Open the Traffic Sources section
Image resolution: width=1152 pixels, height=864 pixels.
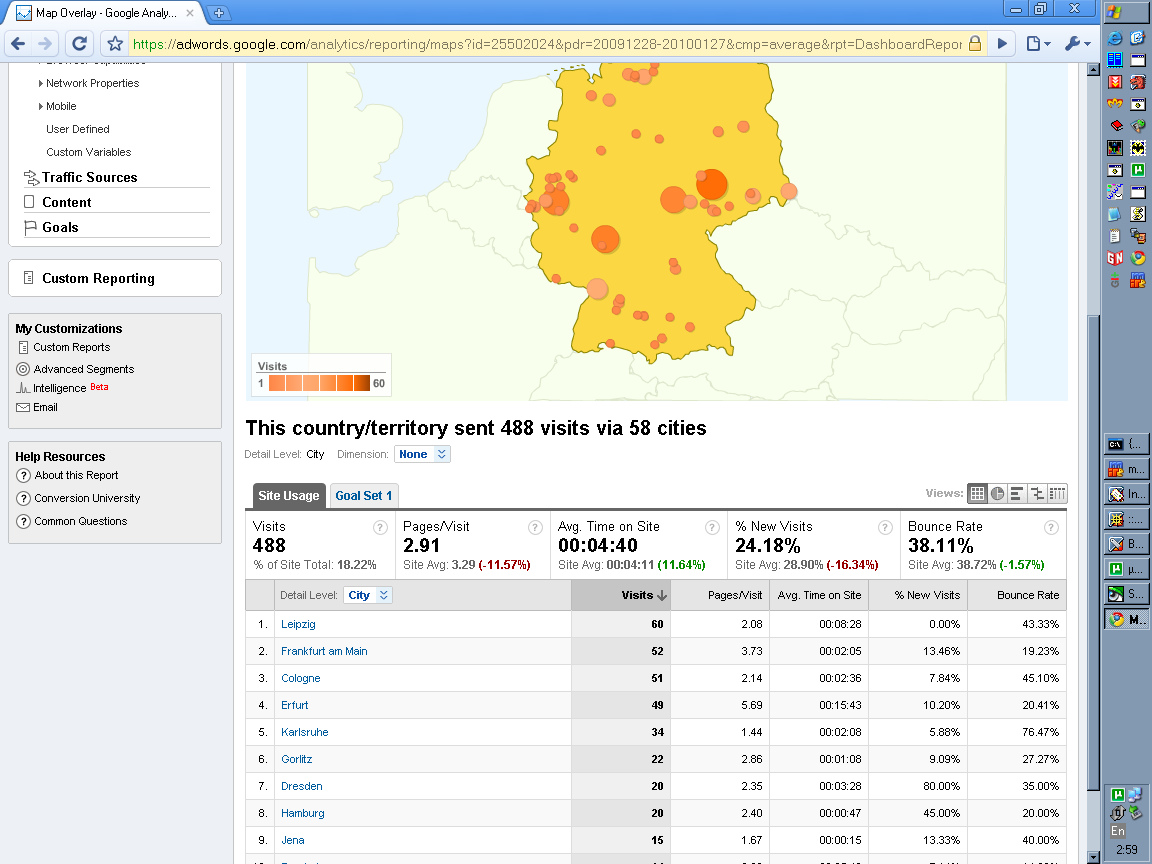pos(89,177)
